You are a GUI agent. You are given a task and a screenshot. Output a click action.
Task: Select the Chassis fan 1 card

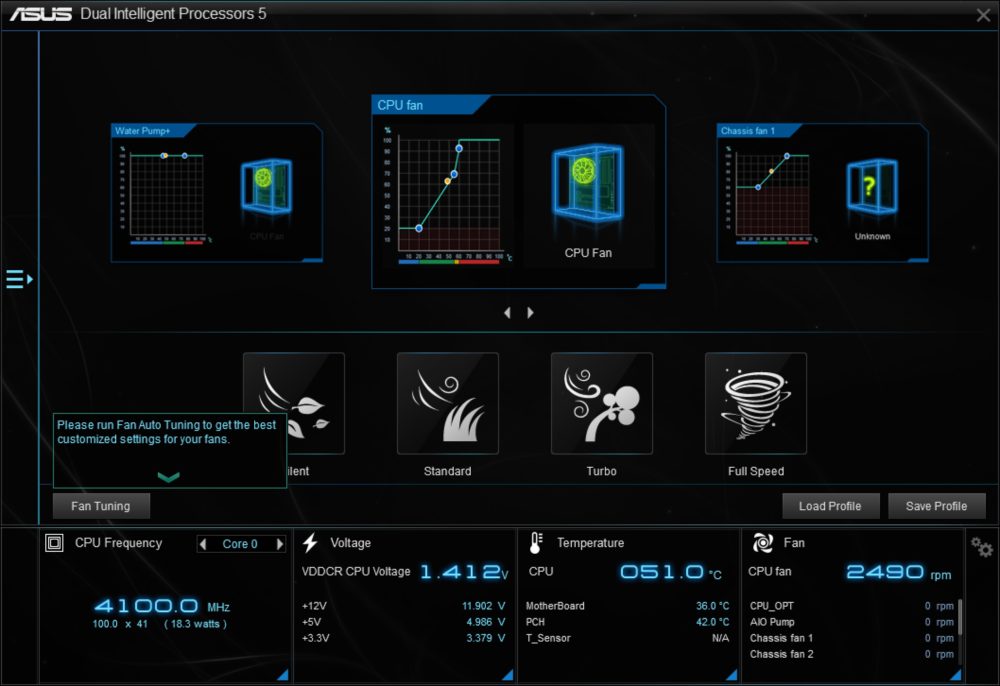point(823,193)
